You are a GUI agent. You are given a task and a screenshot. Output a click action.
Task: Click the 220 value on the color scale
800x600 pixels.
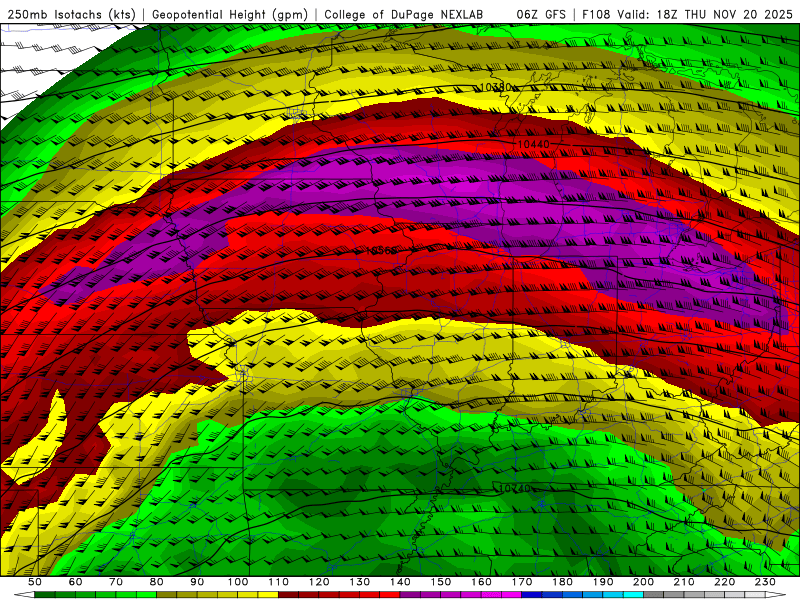725,582
